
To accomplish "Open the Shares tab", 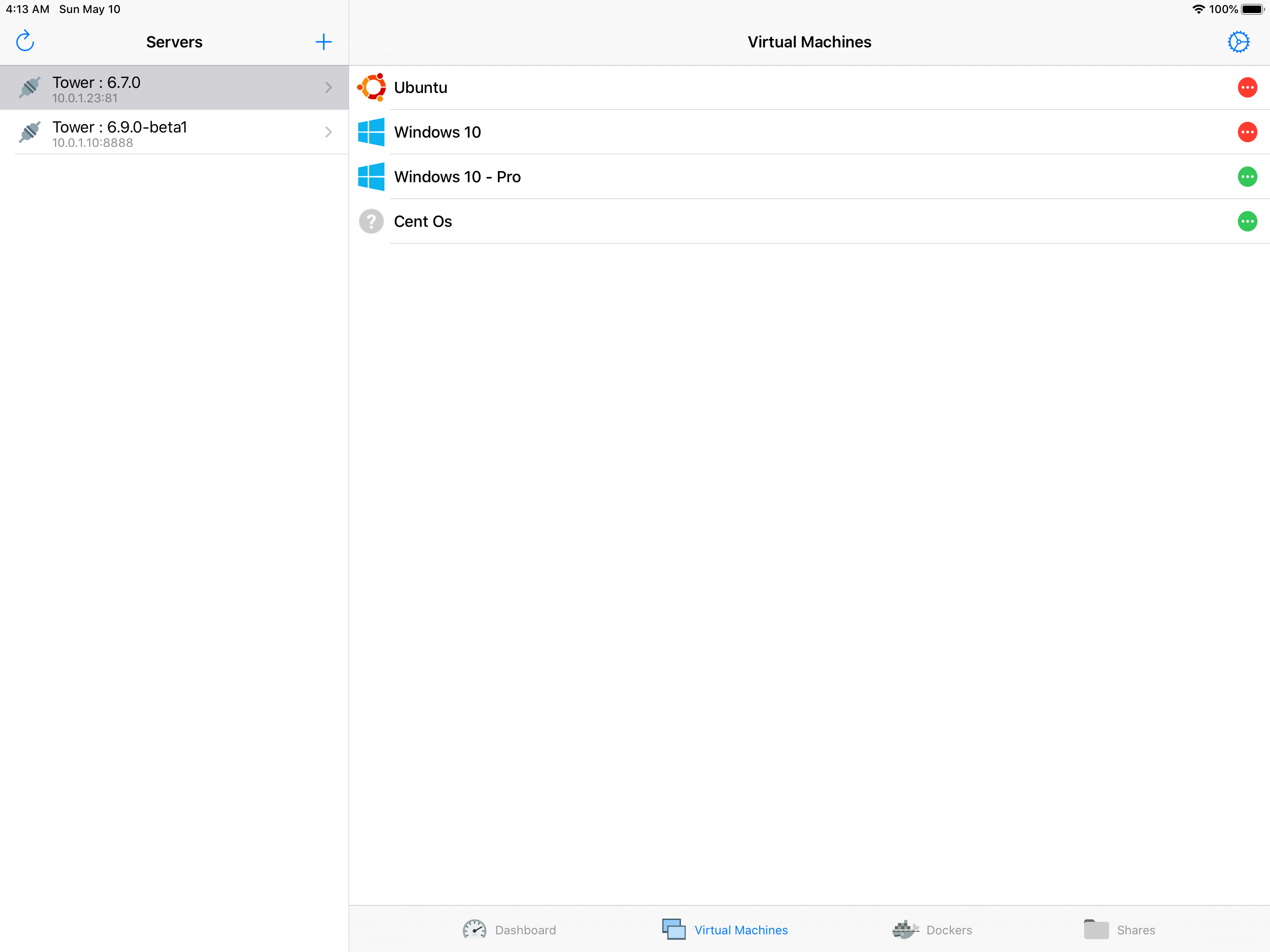I will (1119, 930).
